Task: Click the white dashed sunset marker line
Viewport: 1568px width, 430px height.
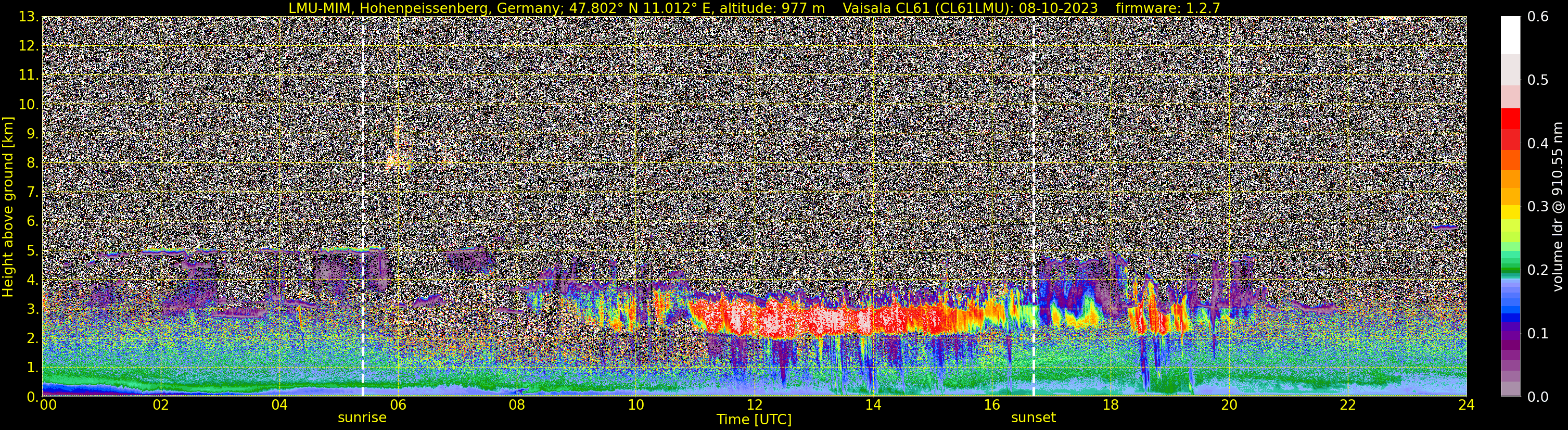Action: [x=1034, y=207]
